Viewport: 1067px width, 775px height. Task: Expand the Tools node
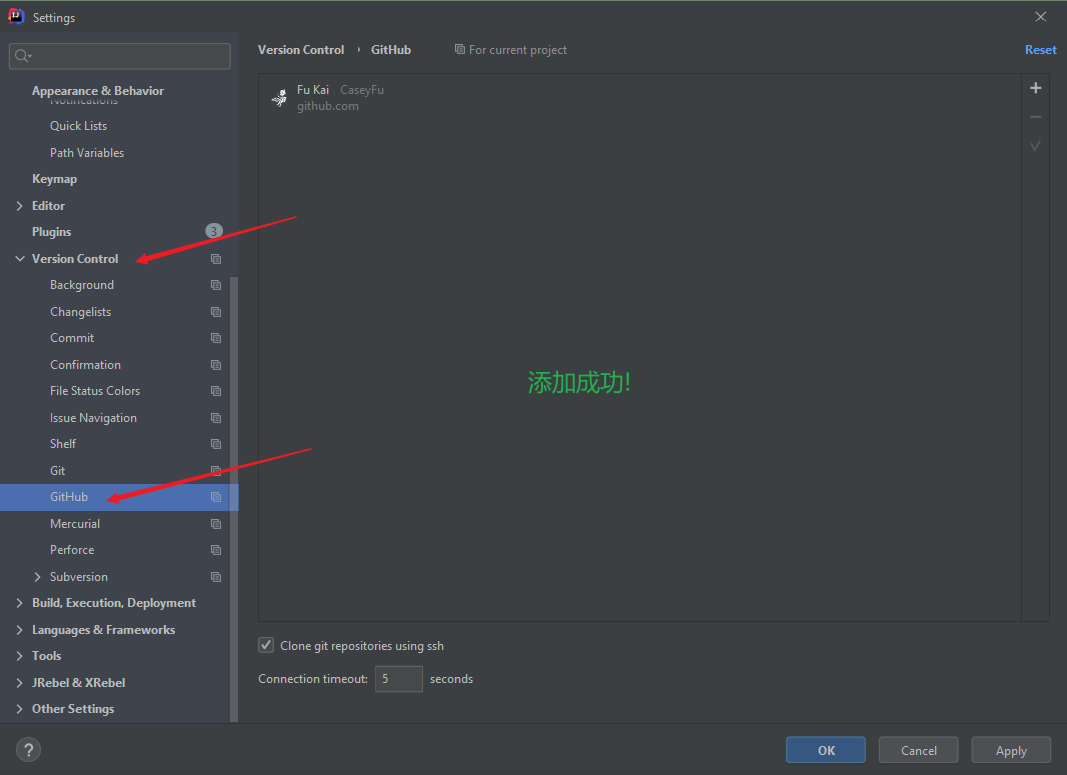(x=20, y=656)
